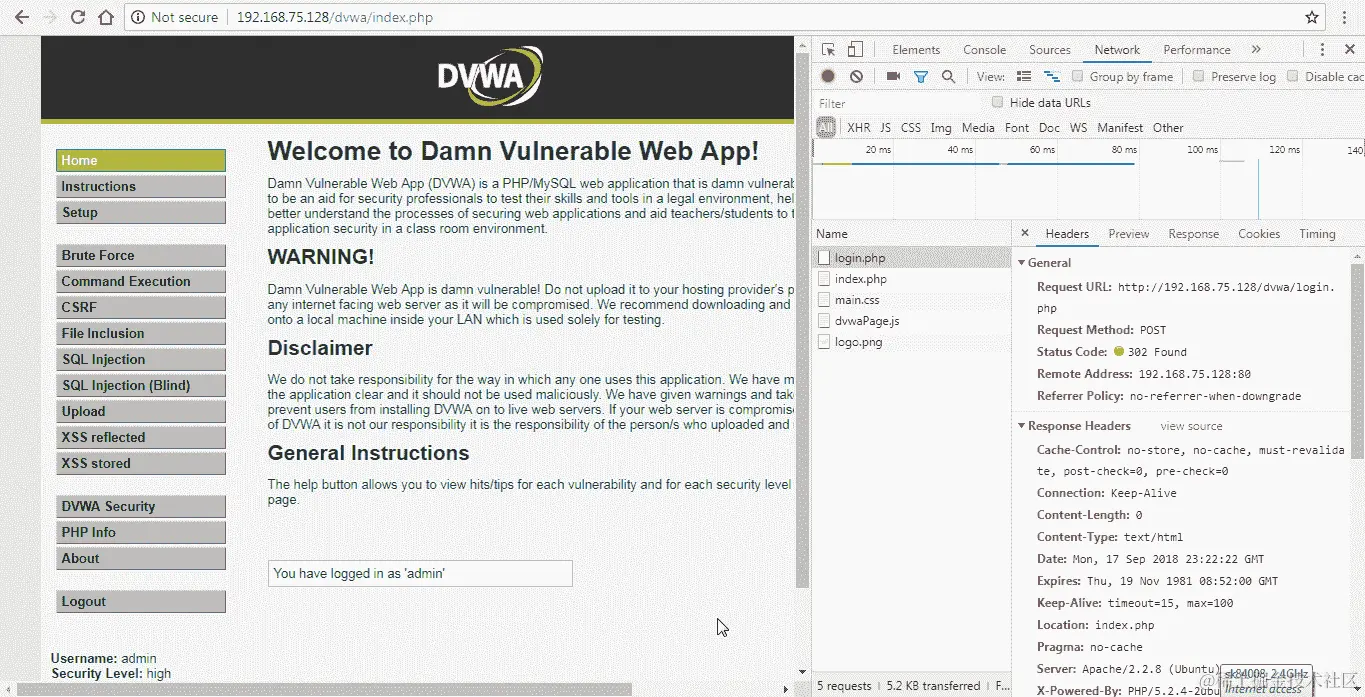Open the Response tab of the request
Viewport: 1365px width, 697px height.
coord(1193,233)
